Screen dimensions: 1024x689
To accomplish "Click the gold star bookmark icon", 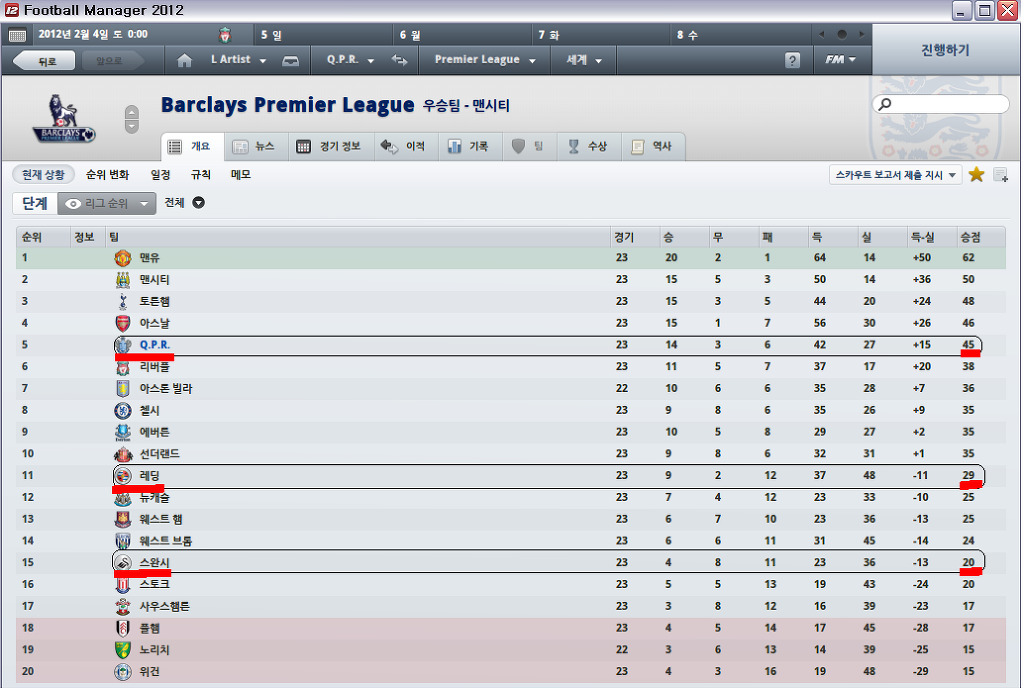I will 977,175.
